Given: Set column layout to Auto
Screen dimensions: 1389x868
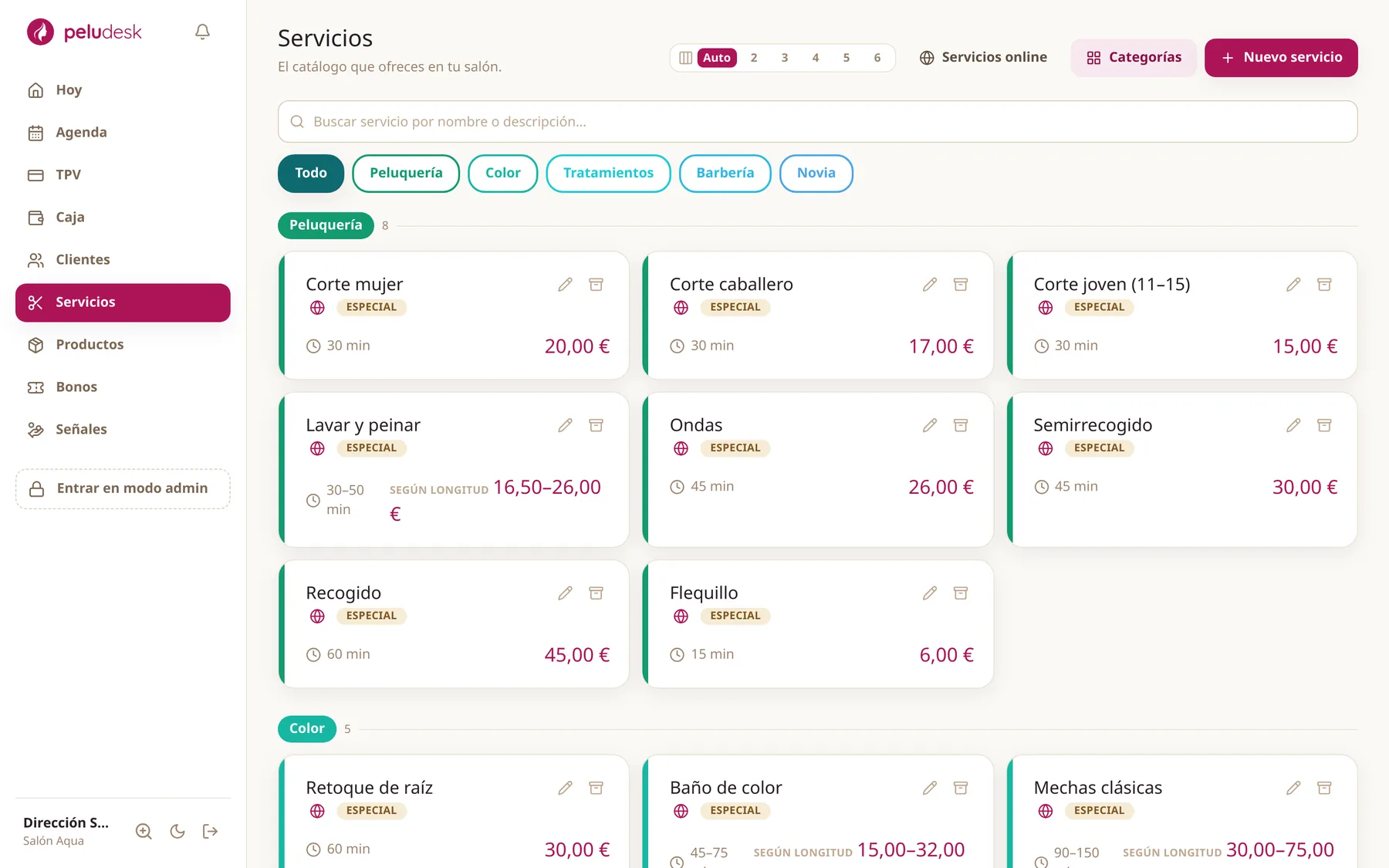Looking at the screenshot, I should point(717,58).
